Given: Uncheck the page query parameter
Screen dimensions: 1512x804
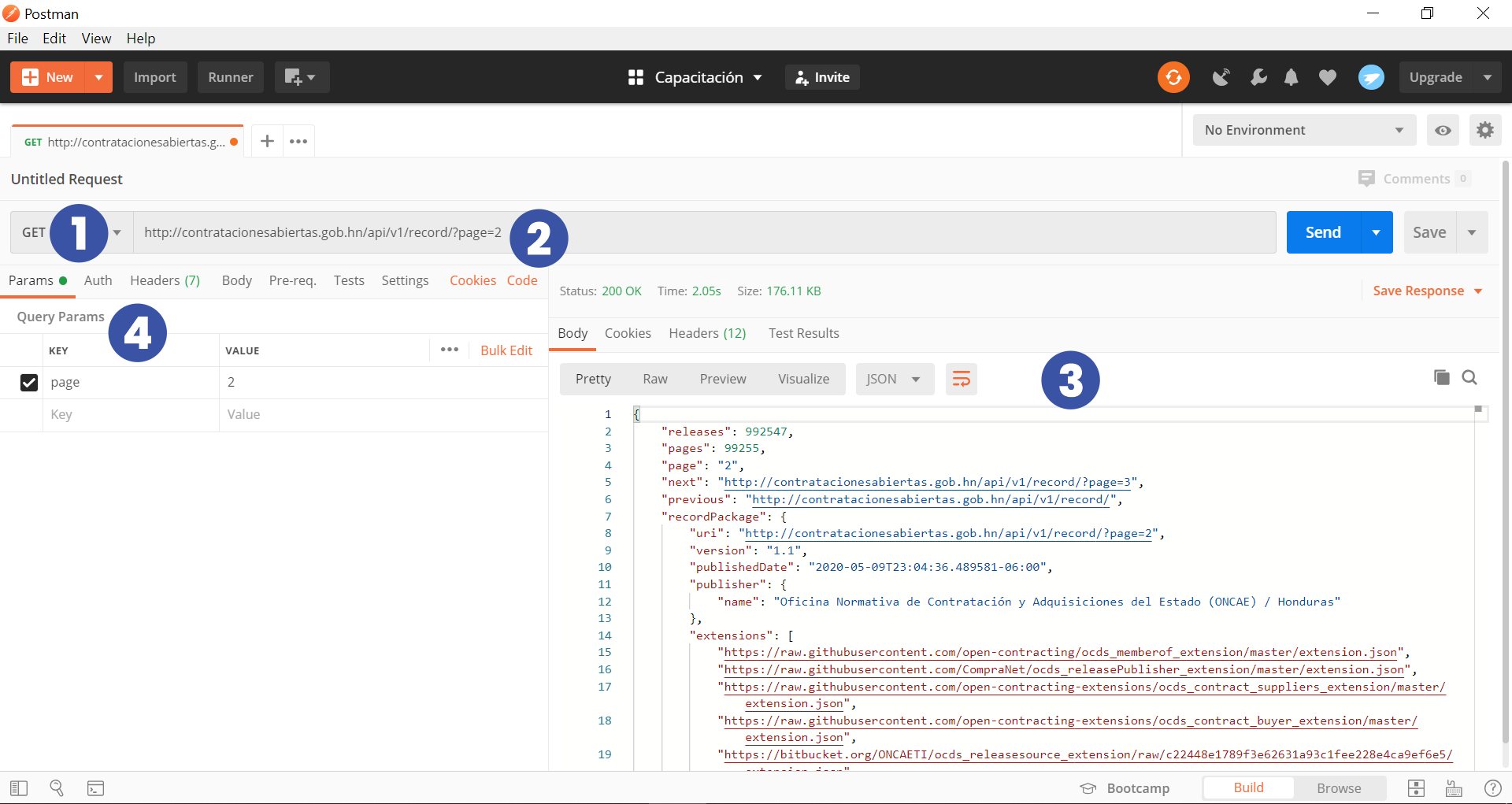Looking at the screenshot, I should (29, 383).
